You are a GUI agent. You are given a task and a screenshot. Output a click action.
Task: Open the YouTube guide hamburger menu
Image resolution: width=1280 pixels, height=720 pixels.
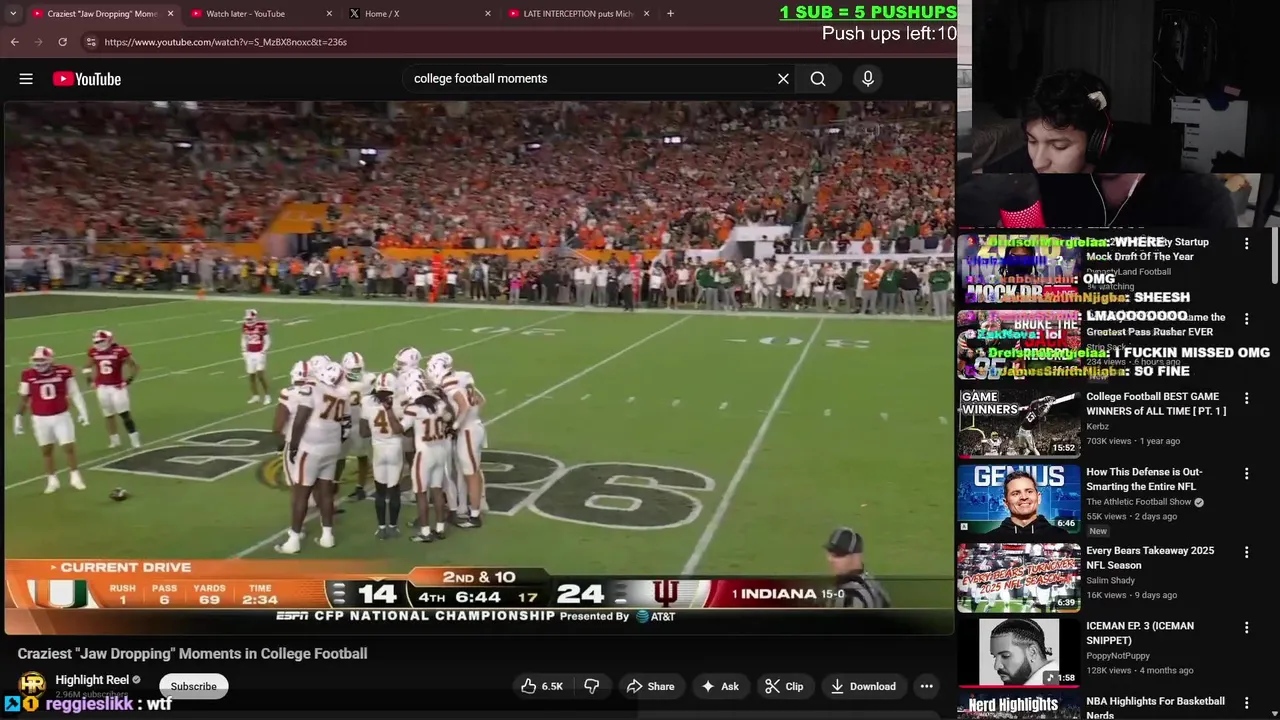26,79
